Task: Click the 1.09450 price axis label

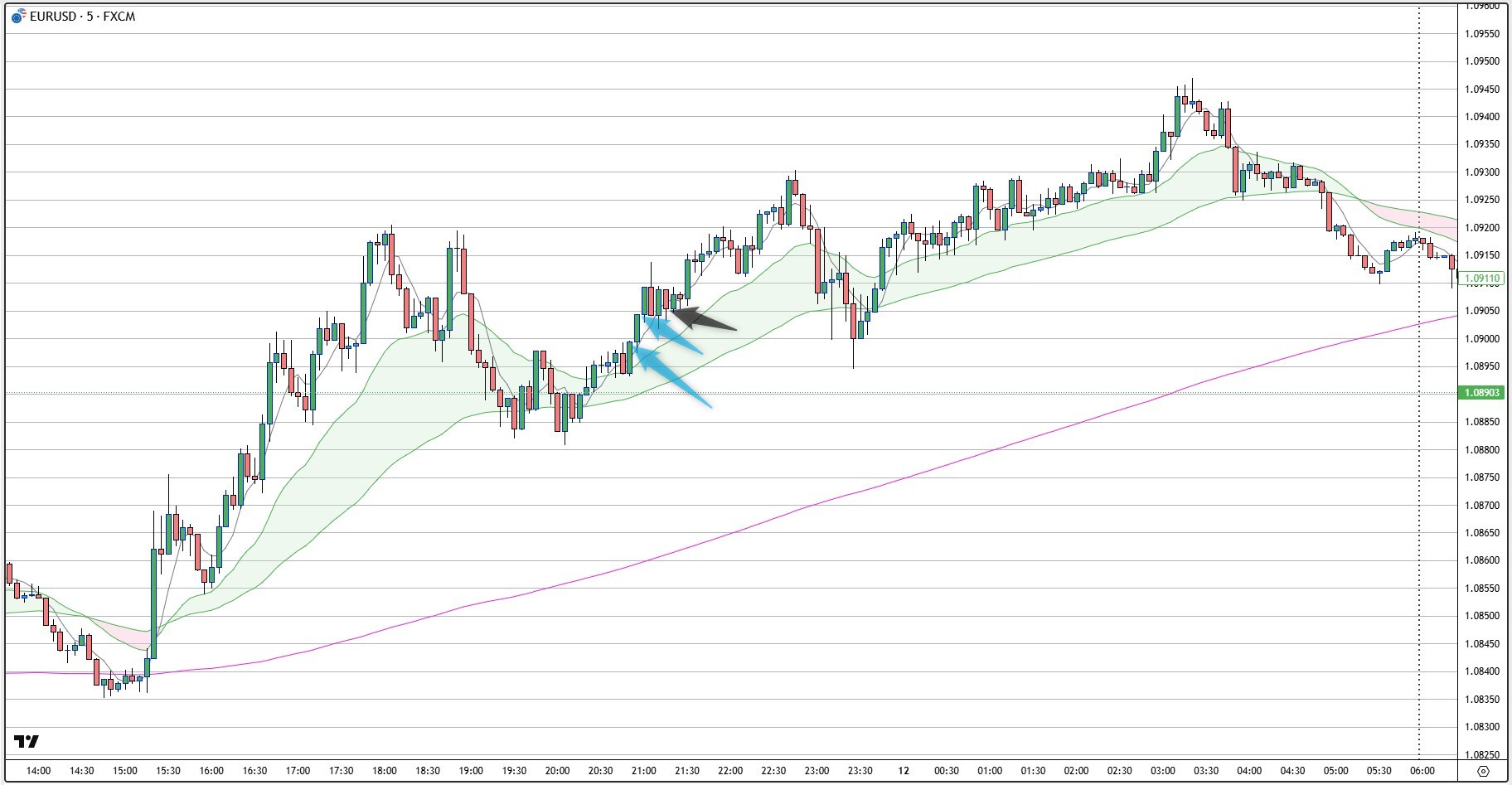Action: 1482,90
